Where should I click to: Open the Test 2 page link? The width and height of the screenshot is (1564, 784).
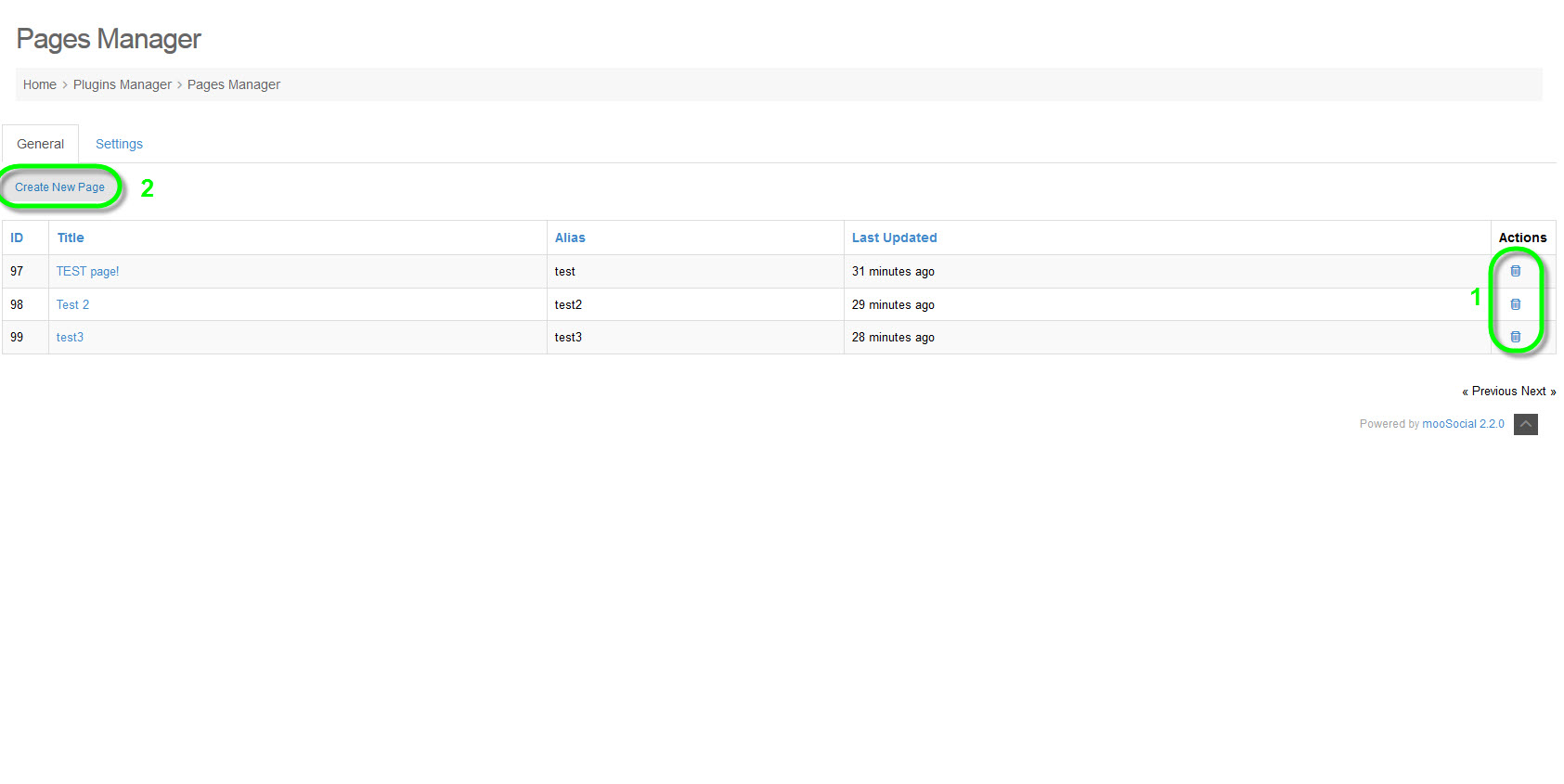point(72,304)
